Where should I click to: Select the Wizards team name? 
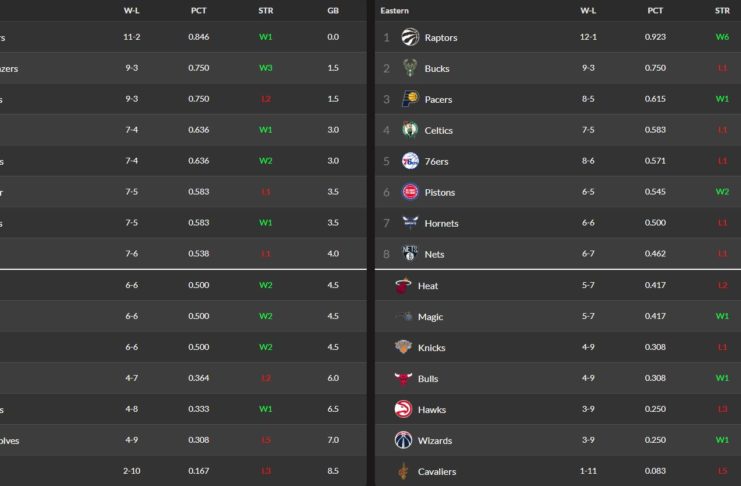click(x=436, y=441)
